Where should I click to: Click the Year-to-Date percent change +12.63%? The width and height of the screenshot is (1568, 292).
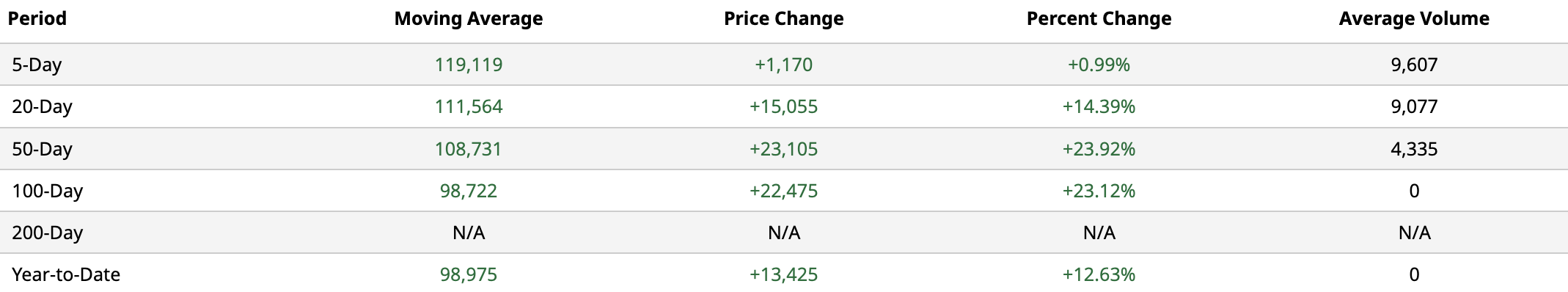[x=1099, y=275]
